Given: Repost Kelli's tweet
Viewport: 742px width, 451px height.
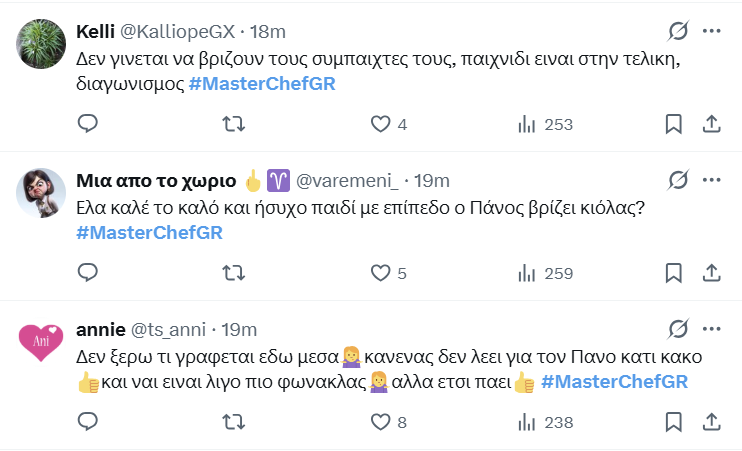Looking at the screenshot, I should click(x=233, y=124).
